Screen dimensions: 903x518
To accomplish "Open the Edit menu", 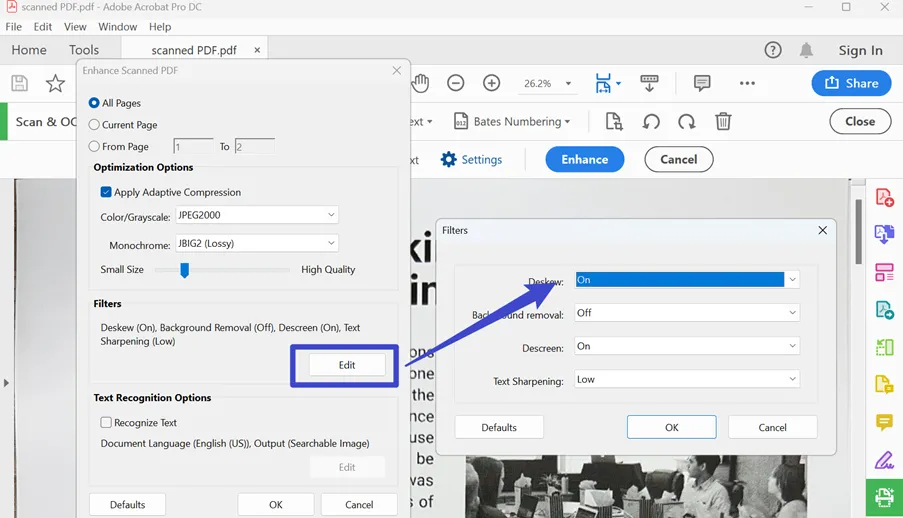I will (x=43, y=27).
